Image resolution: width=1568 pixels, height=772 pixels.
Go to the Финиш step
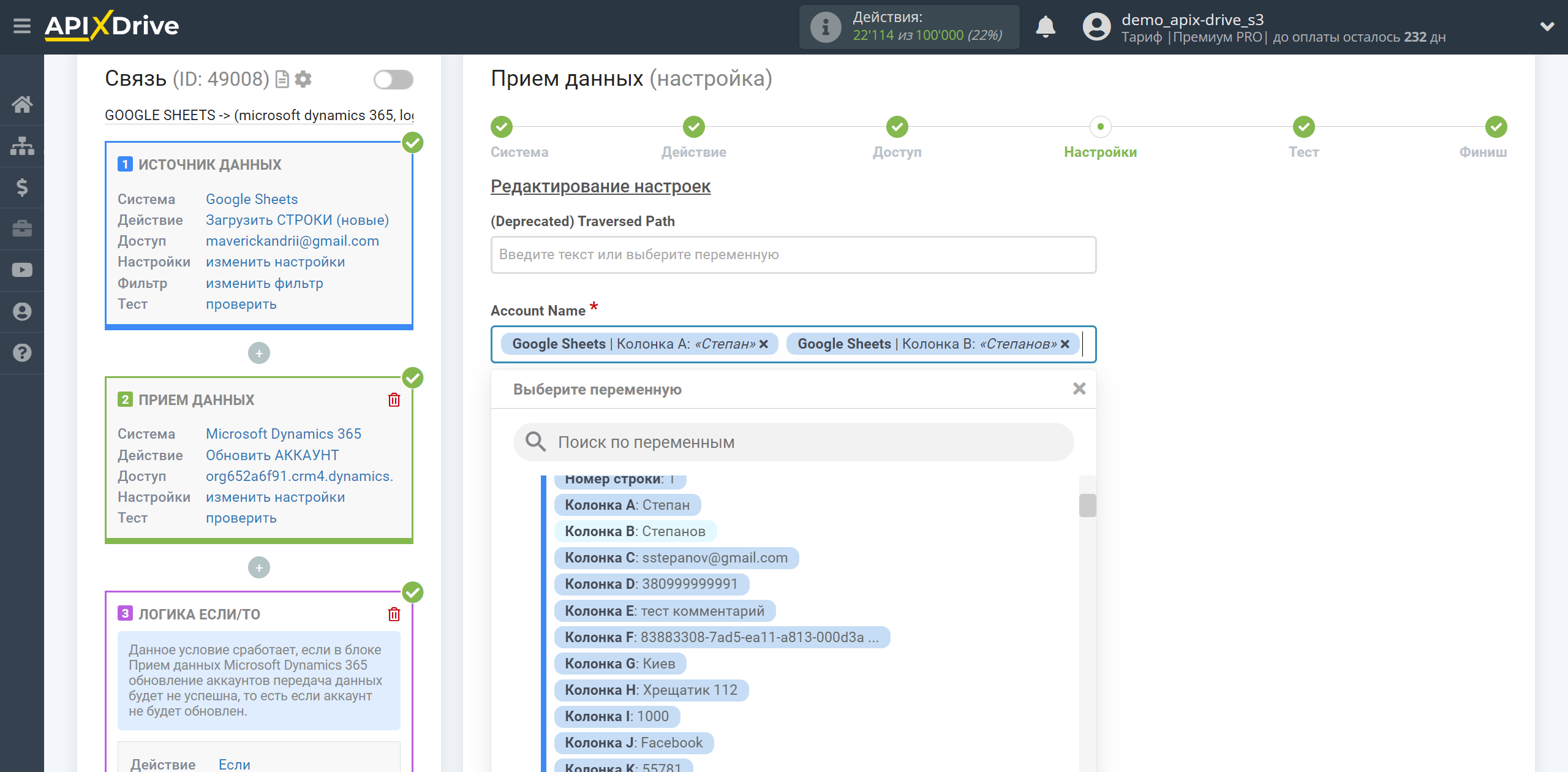coord(1496,127)
